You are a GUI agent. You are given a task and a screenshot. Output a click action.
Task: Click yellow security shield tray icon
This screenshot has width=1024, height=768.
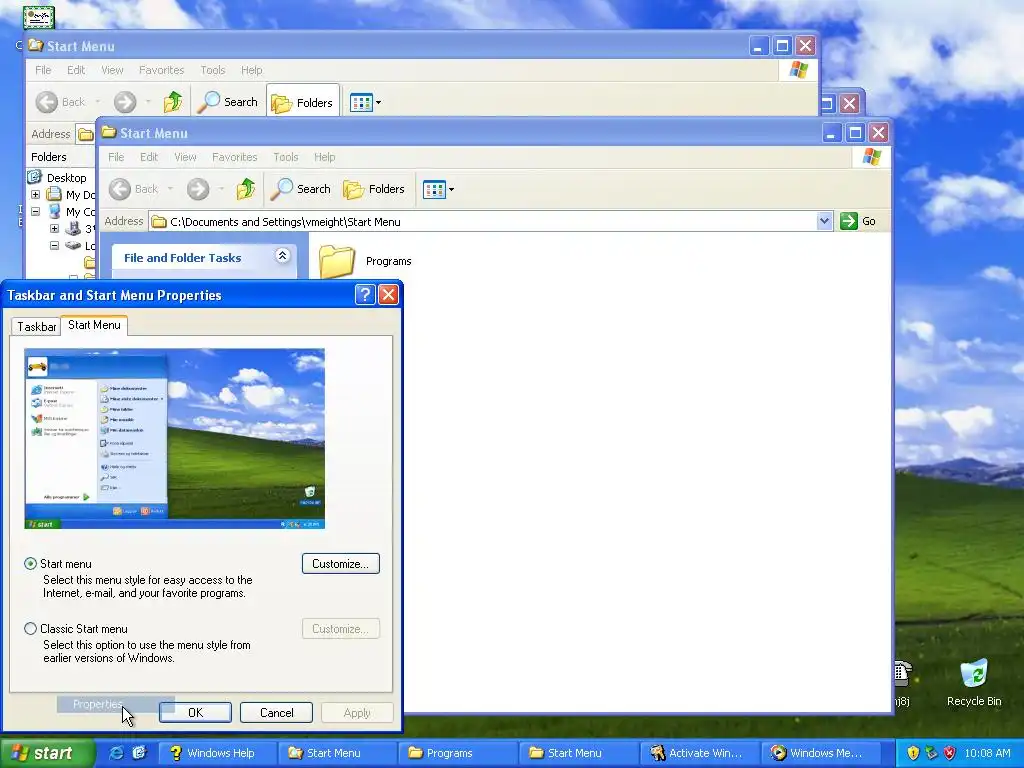tap(913, 753)
